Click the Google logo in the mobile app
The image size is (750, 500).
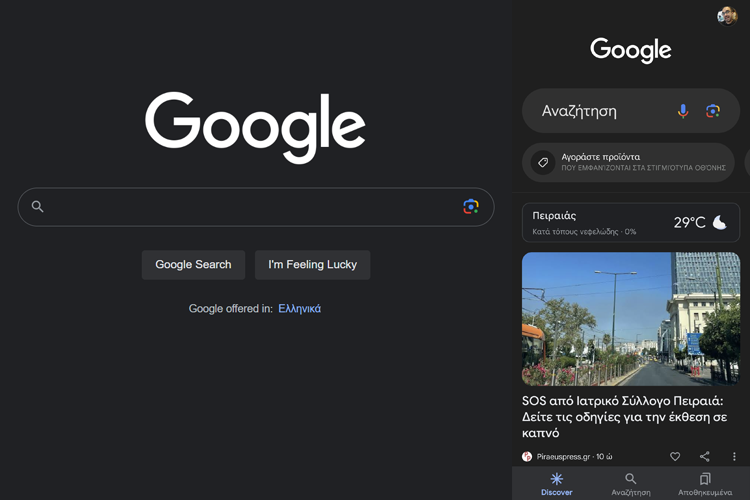630,50
